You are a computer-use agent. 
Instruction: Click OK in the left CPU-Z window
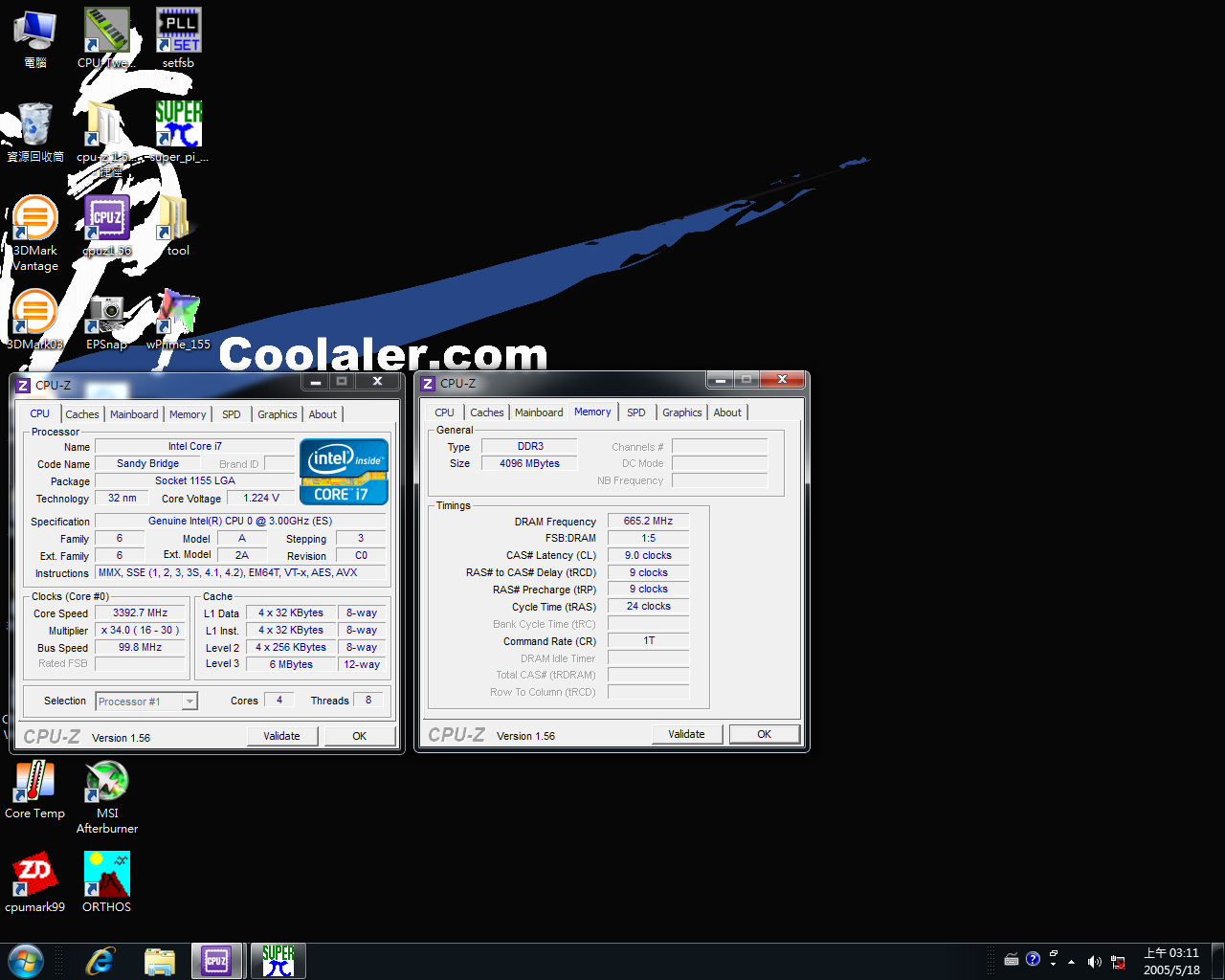coord(360,736)
